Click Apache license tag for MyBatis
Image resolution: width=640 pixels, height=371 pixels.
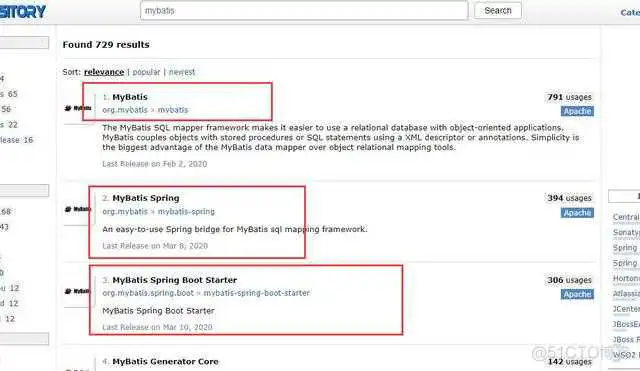click(577, 111)
